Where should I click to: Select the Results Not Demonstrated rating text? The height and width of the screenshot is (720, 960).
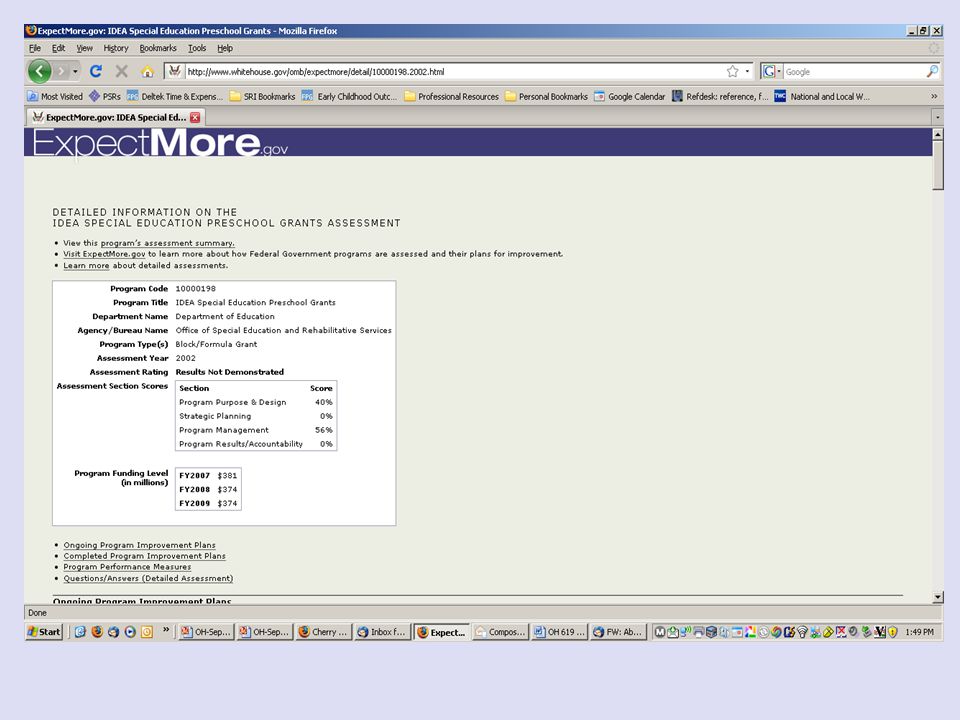(230, 372)
